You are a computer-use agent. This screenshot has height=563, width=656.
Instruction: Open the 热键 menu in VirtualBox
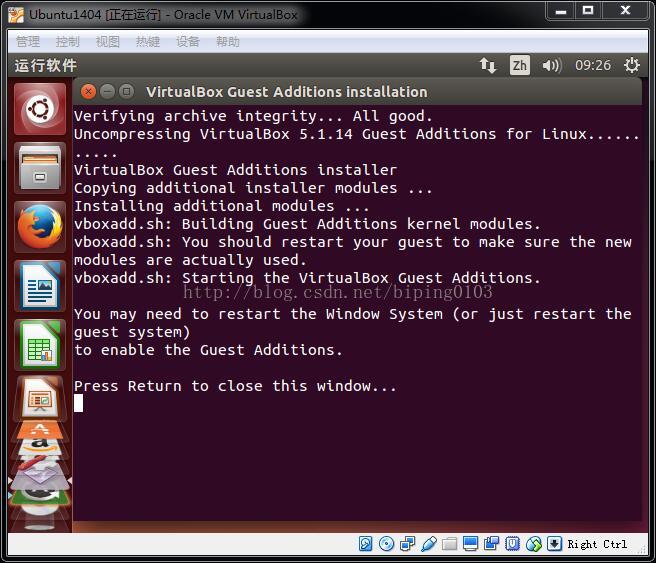click(x=148, y=41)
